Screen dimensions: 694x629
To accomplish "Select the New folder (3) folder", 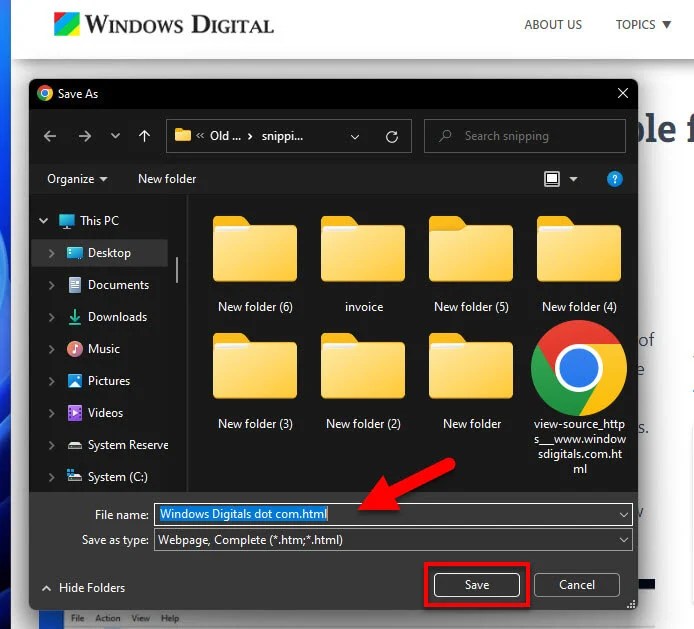I will [x=255, y=382].
